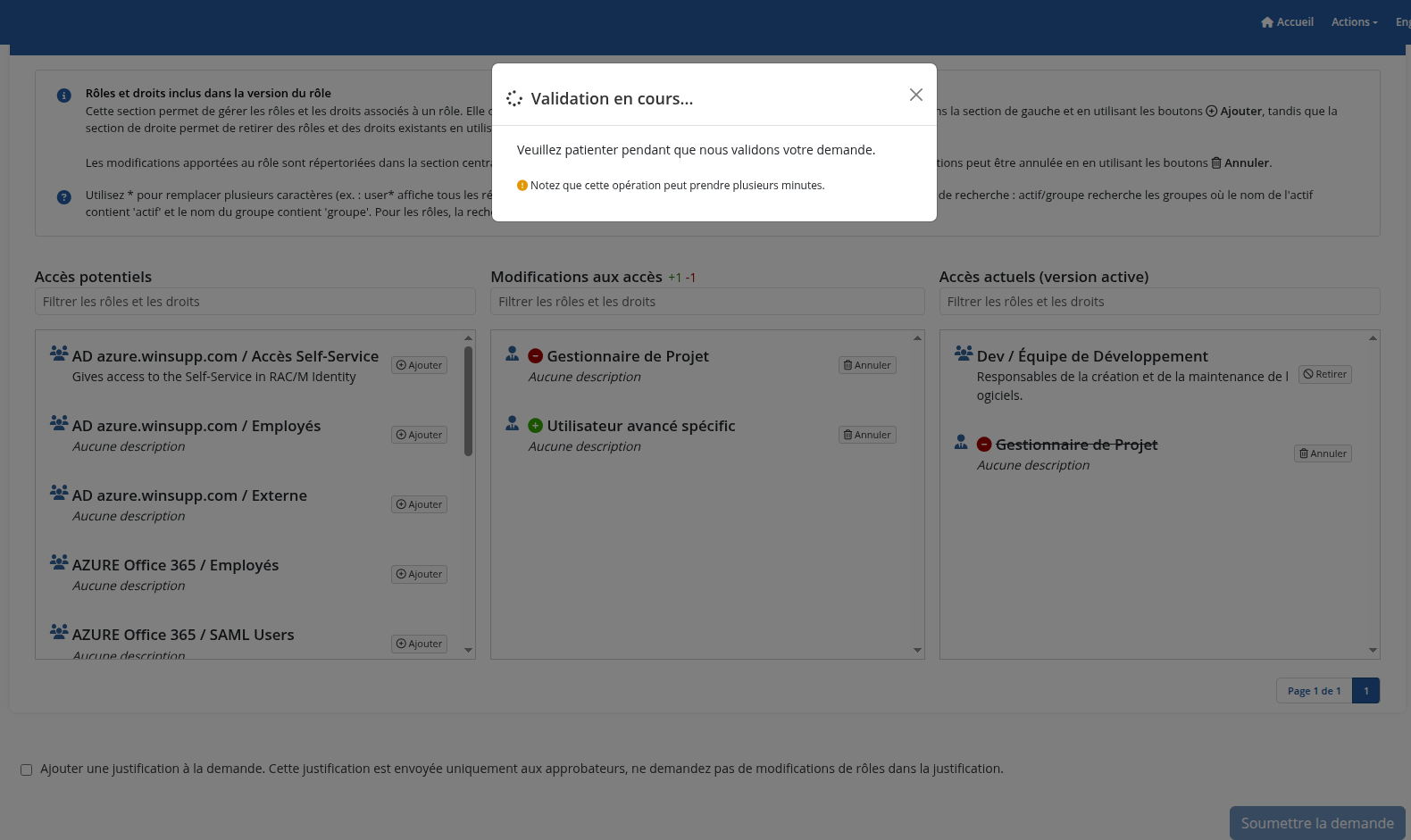
Task: Open the Actions dropdown menu
Action: pyautogui.click(x=1354, y=22)
